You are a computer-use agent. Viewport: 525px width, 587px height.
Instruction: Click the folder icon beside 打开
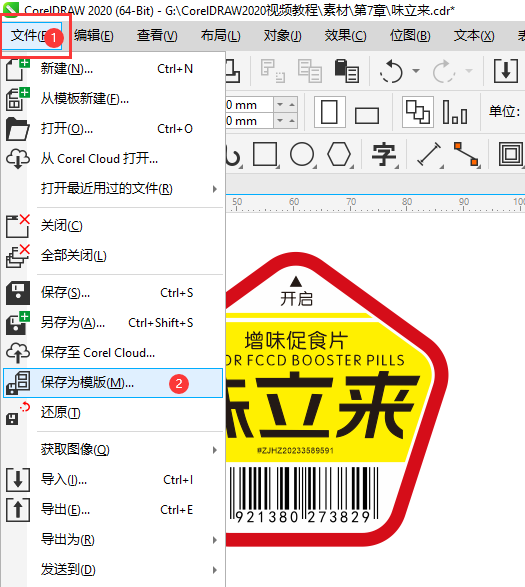click(18, 129)
